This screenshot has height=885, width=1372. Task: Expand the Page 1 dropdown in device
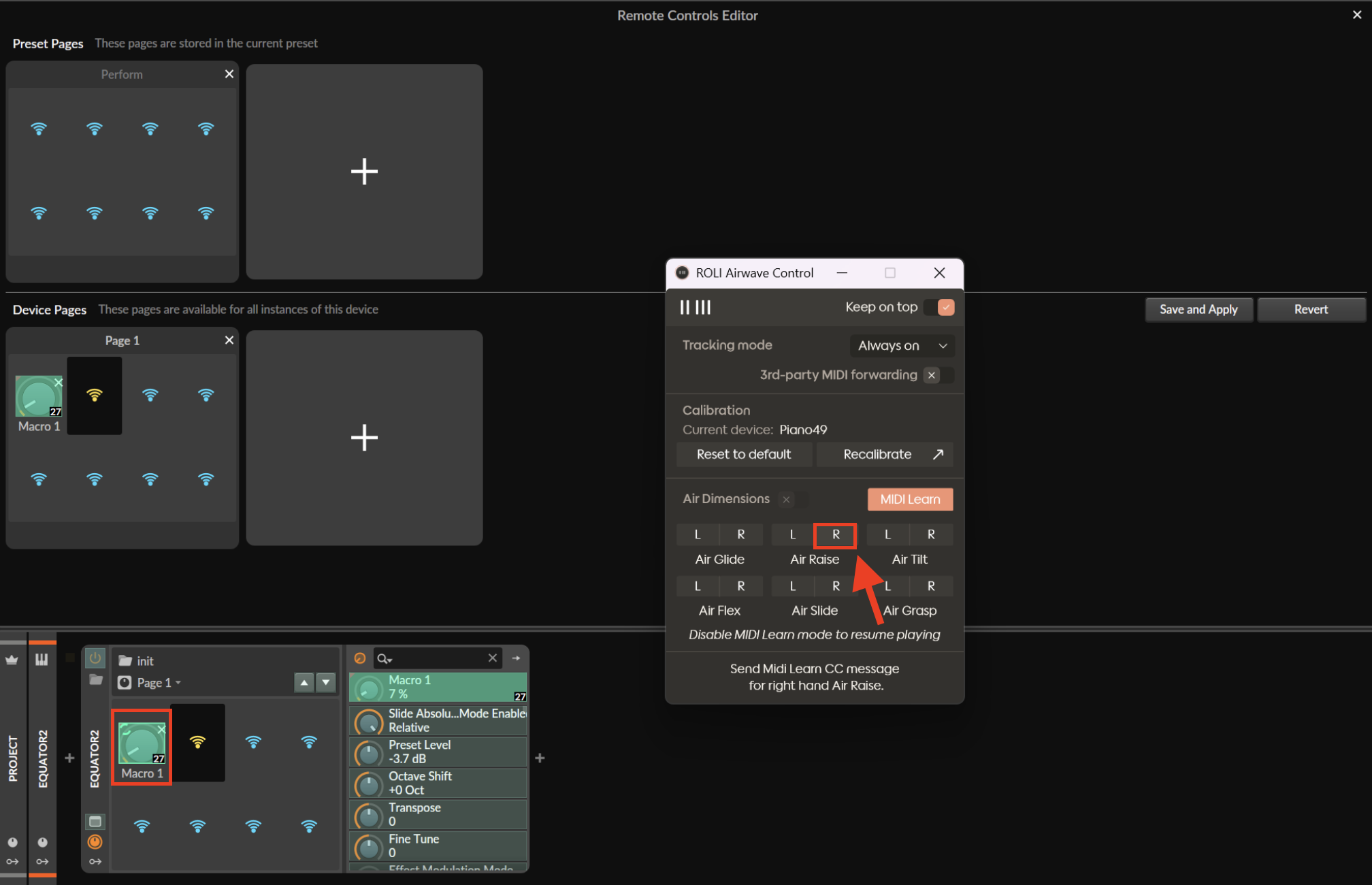coord(159,682)
